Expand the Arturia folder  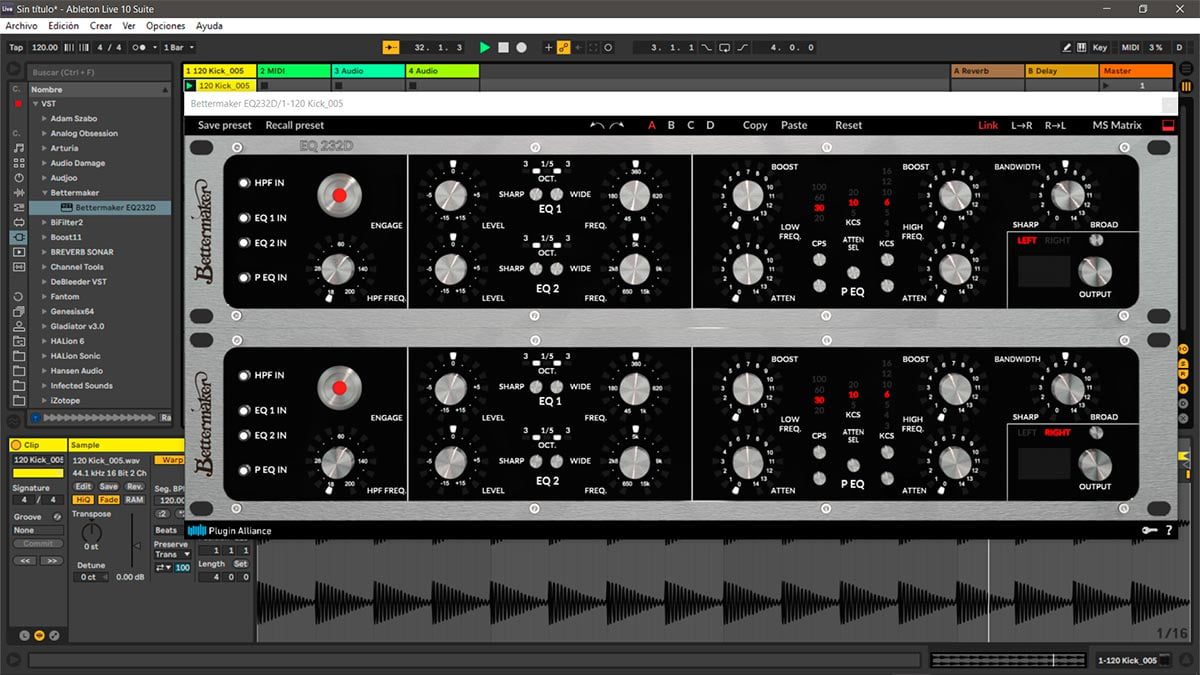tap(45, 148)
